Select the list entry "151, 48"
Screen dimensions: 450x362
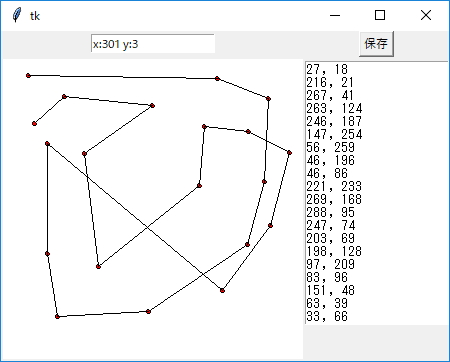point(330,290)
